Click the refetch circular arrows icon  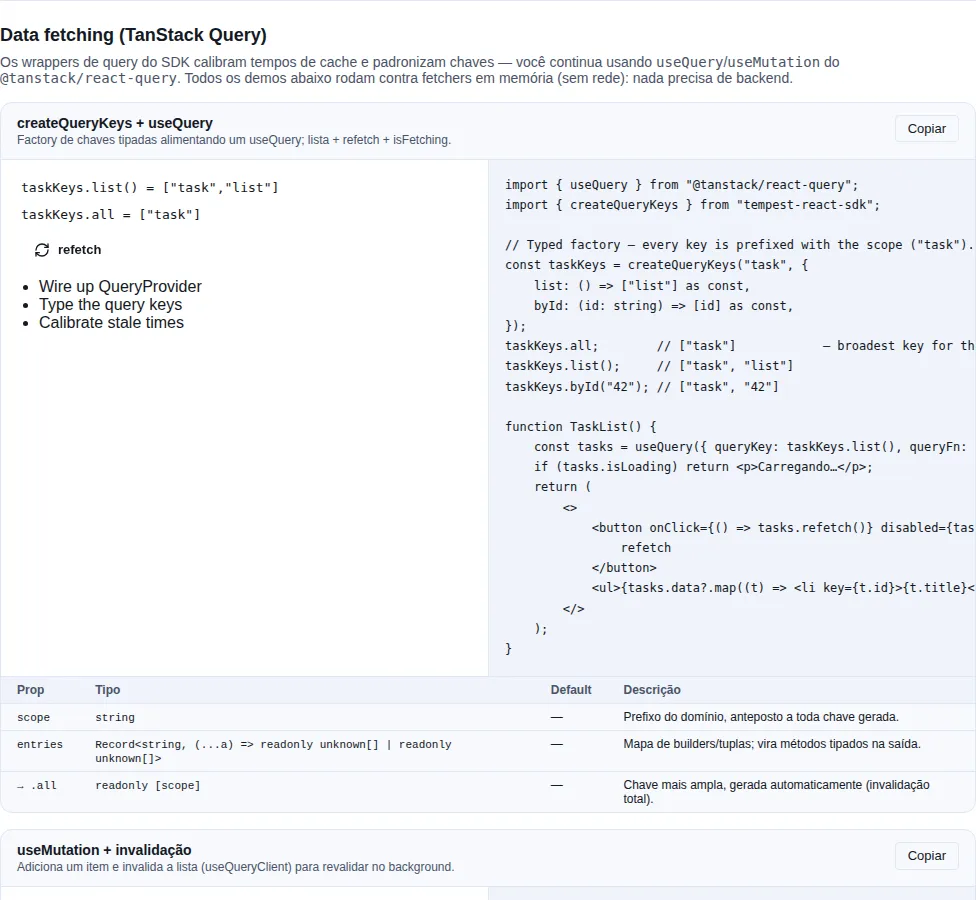click(42, 250)
